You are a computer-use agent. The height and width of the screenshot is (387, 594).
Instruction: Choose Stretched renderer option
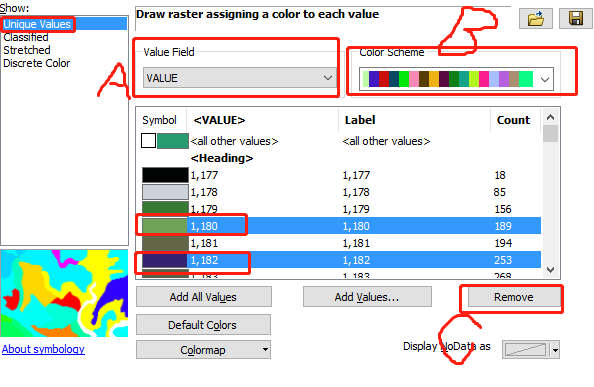[27, 50]
